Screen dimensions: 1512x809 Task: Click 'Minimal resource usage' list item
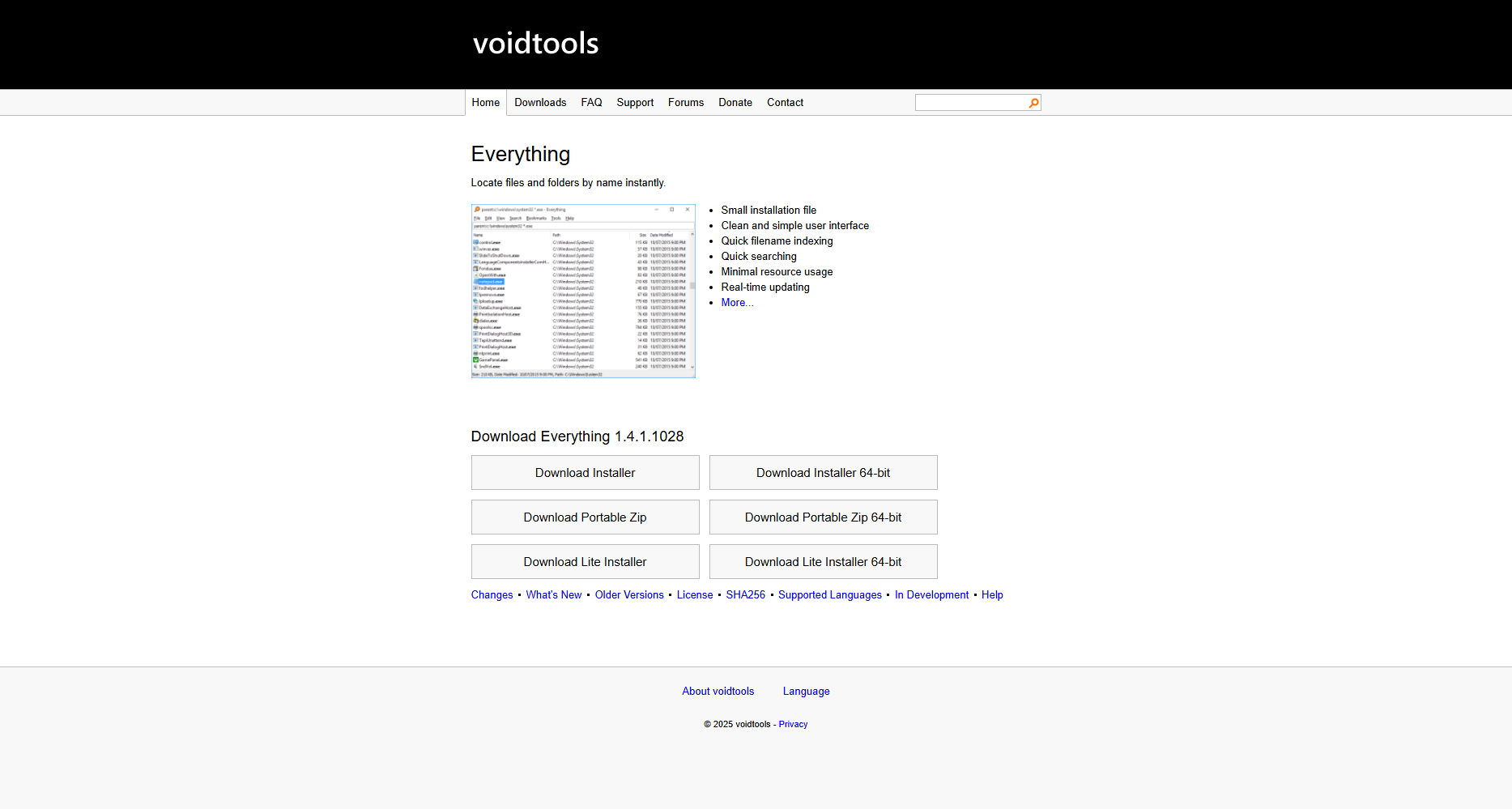(x=777, y=272)
